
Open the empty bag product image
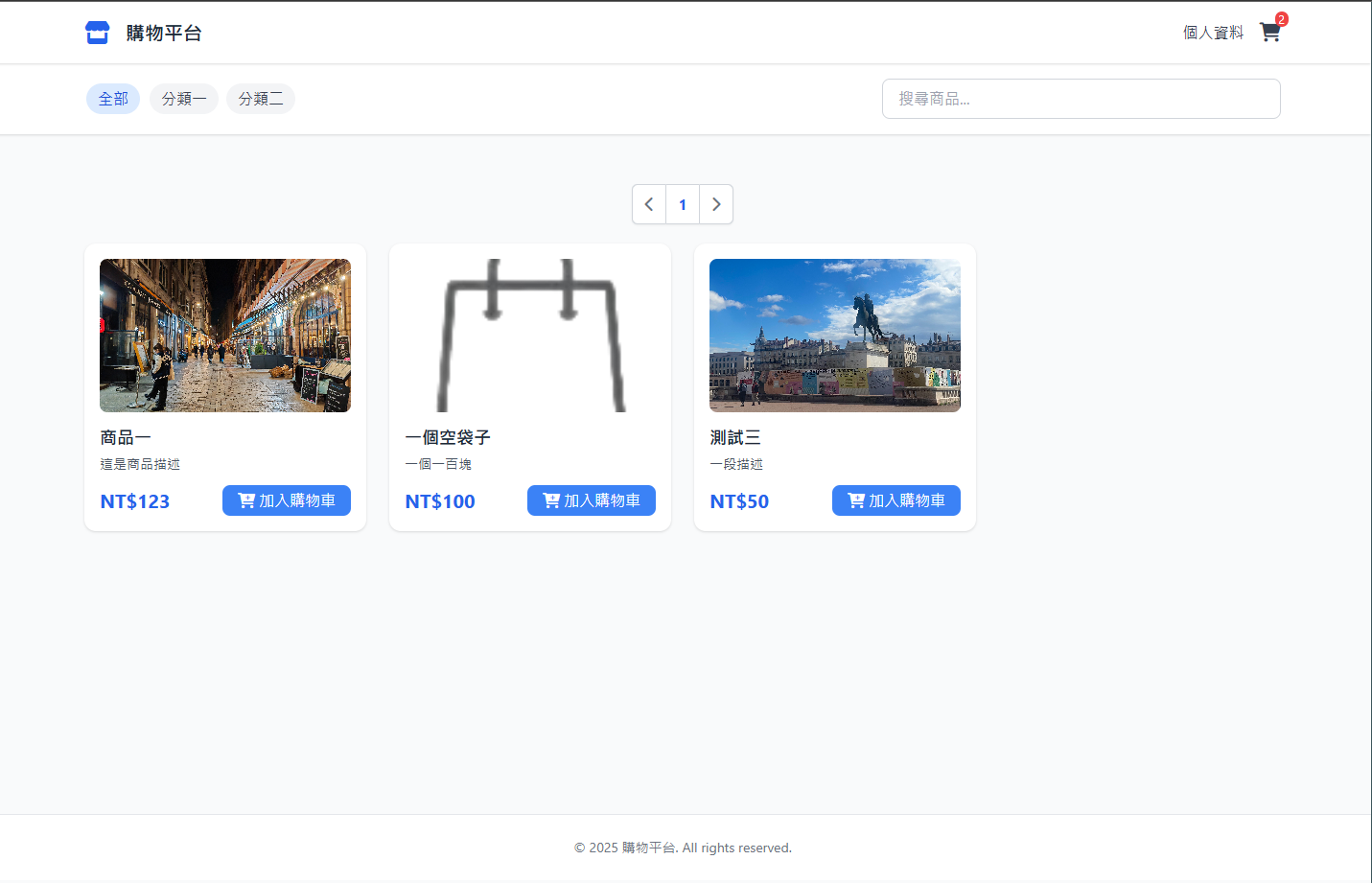tap(530, 336)
